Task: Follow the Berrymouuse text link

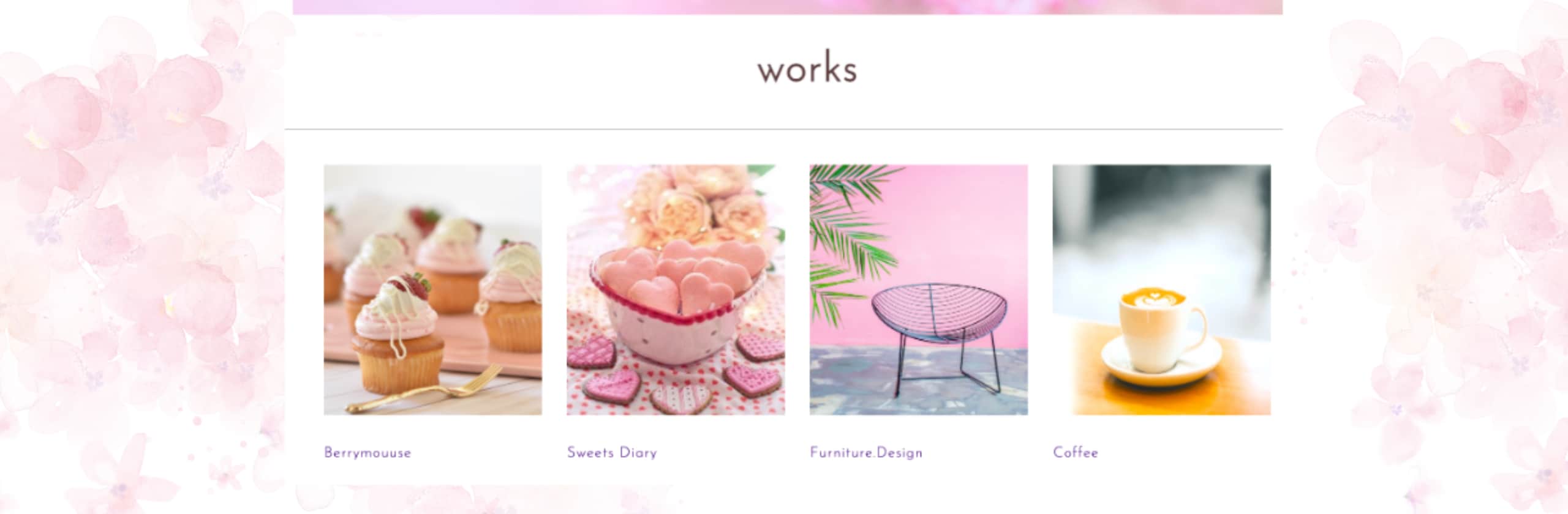Action: [367, 453]
